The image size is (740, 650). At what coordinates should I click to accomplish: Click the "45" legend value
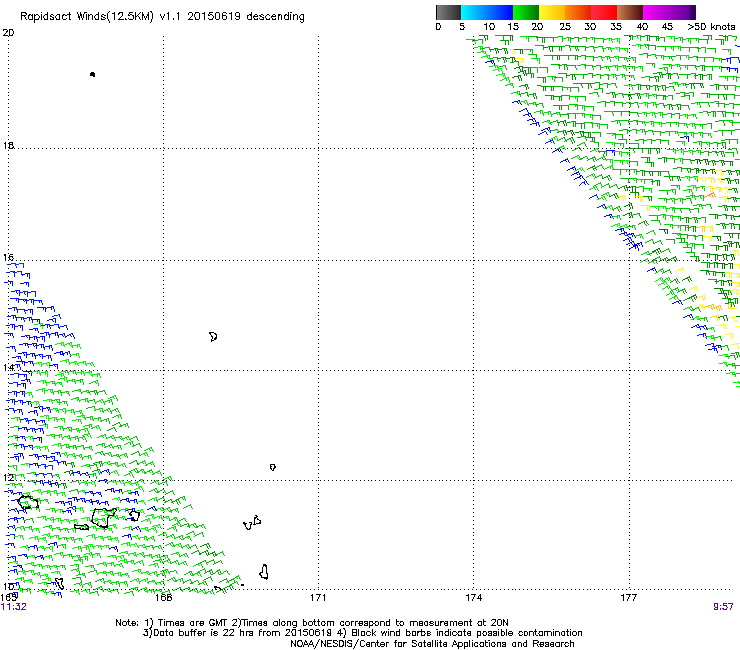pos(667,27)
